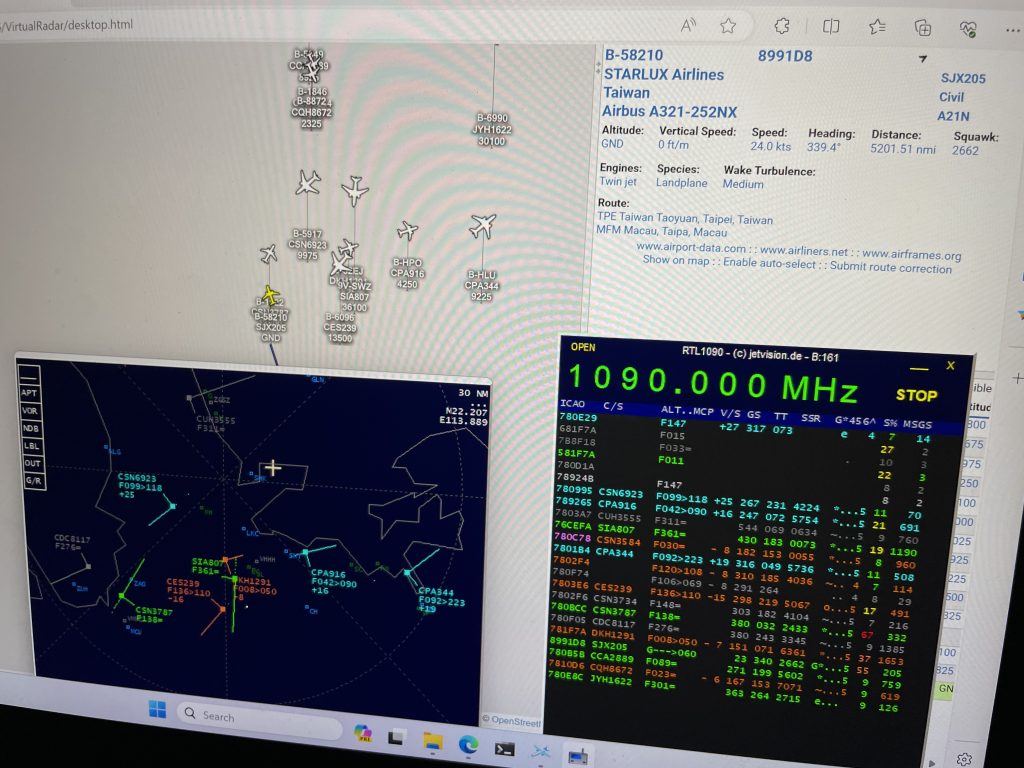
Task: Open browser Collections icon
Action: point(922,27)
